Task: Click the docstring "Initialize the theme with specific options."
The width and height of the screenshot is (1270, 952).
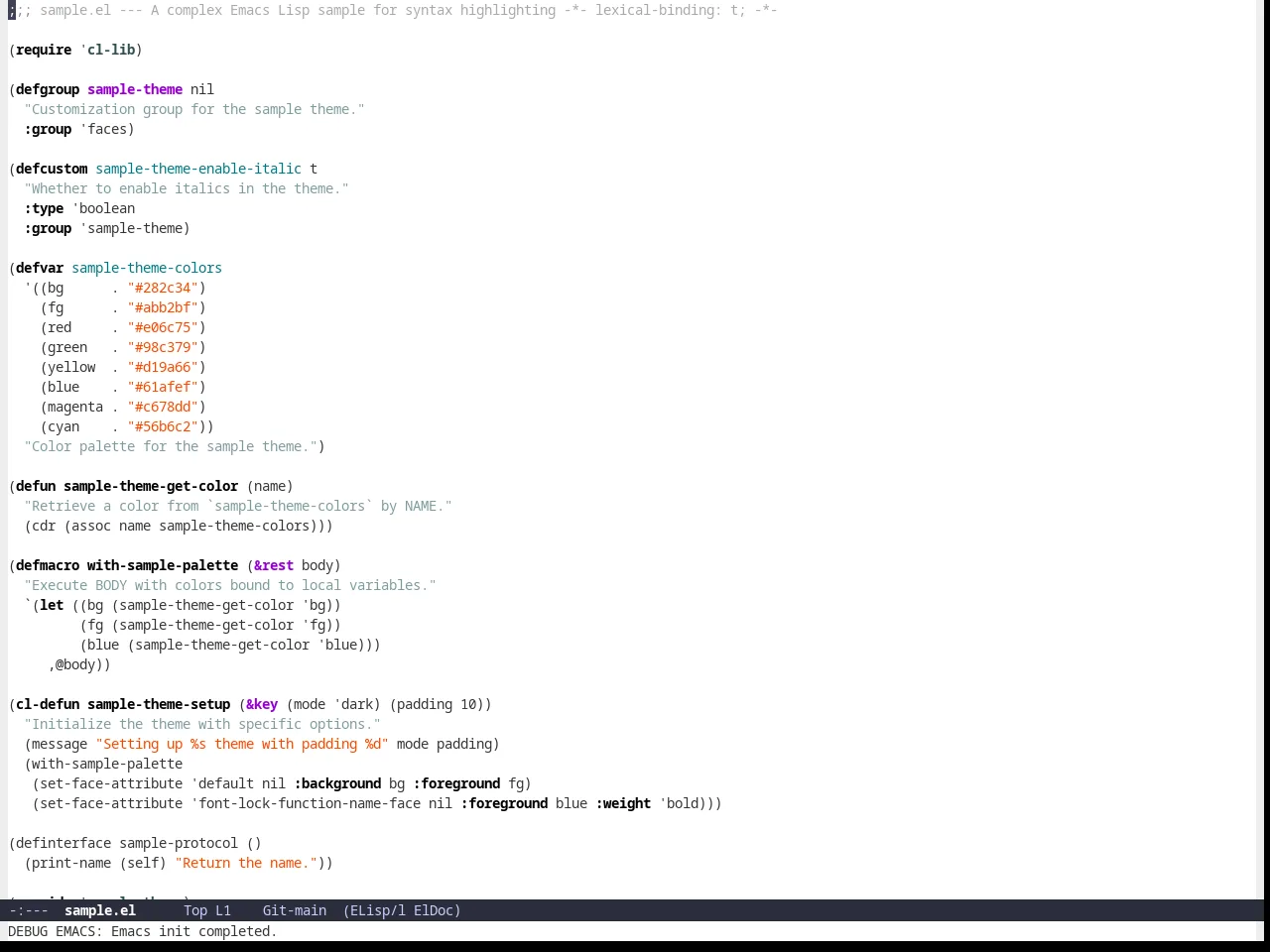Action: coord(202,724)
